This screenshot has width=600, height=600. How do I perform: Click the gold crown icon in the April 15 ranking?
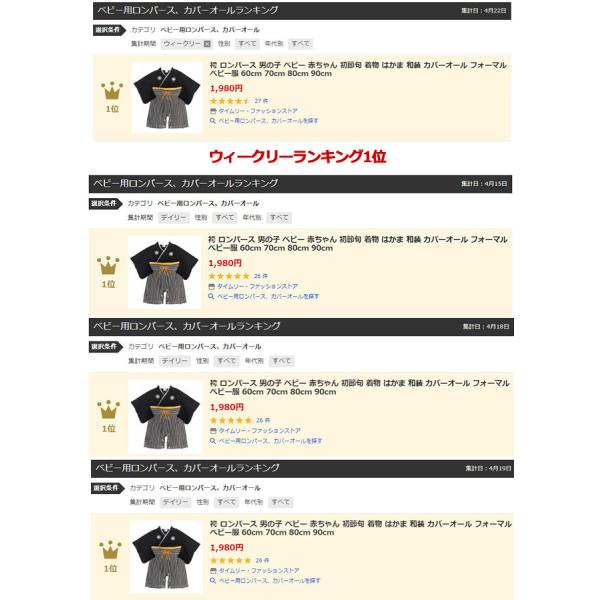(108, 266)
